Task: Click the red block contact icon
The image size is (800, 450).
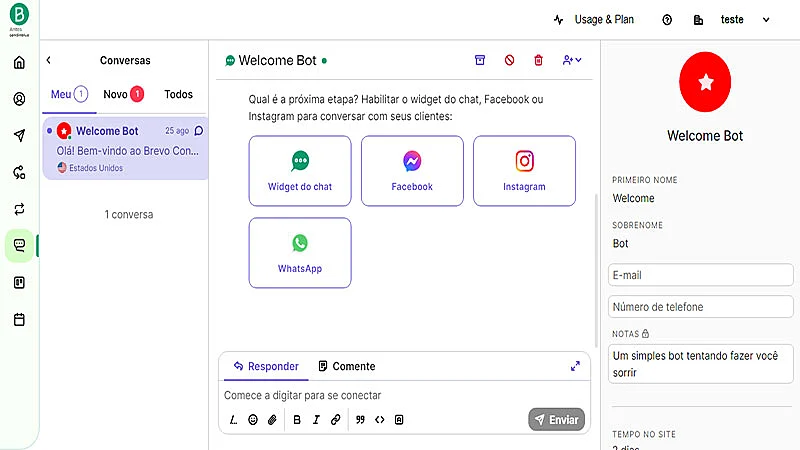Action: click(509, 60)
